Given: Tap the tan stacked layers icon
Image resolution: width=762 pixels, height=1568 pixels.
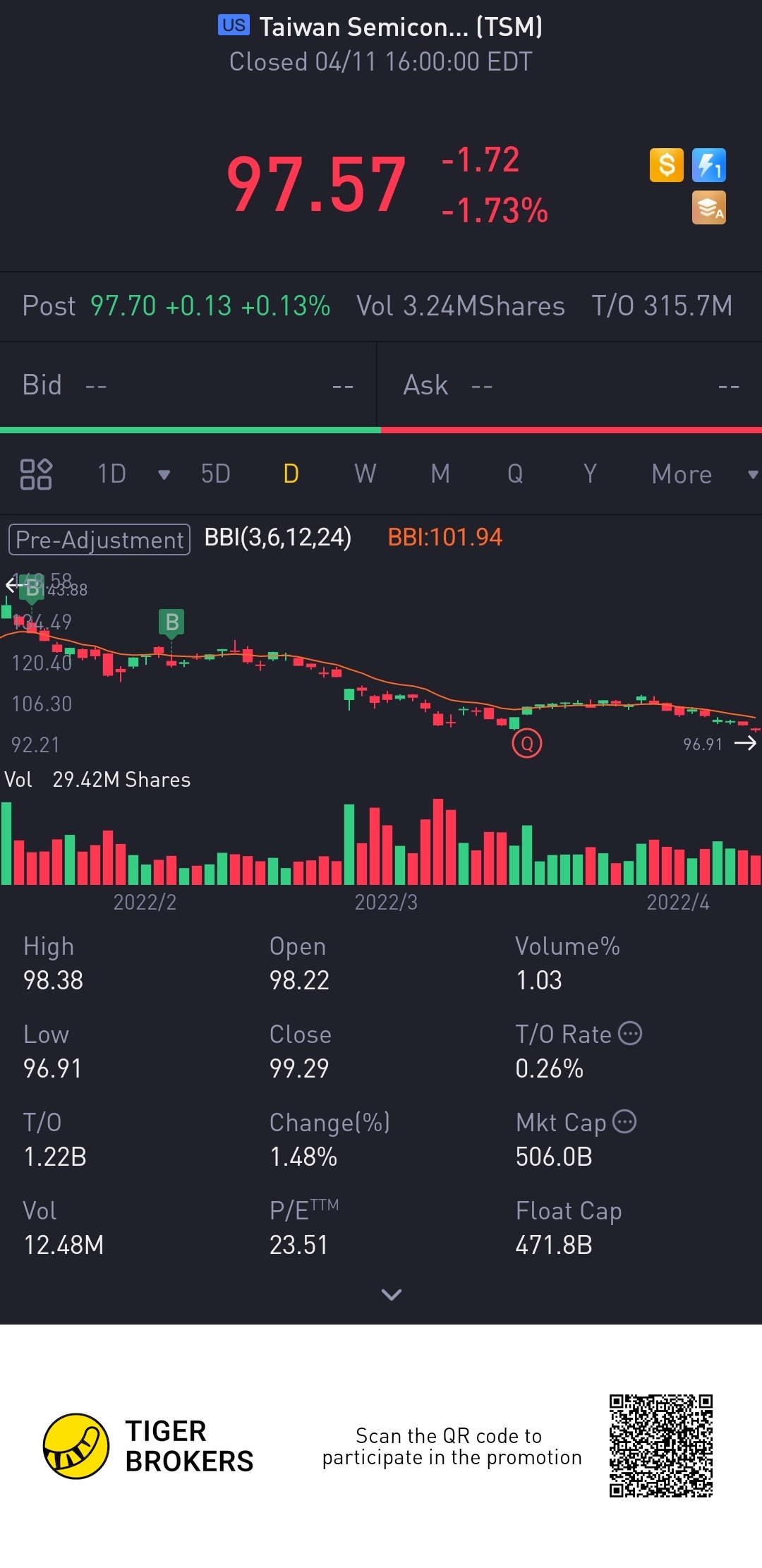Looking at the screenshot, I should [709, 208].
